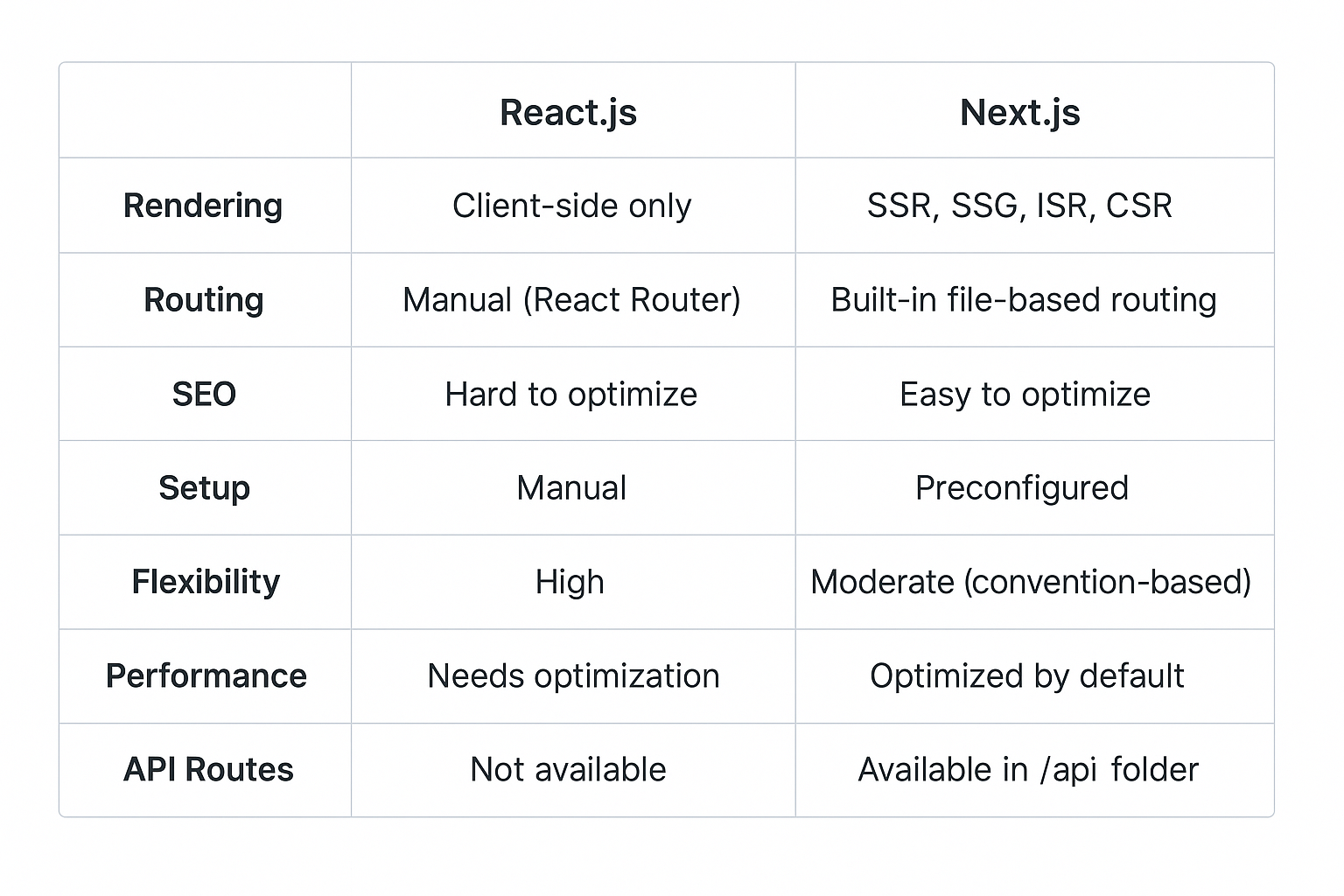The width and height of the screenshot is (1344, 896).
Task: Click the 'Easy to optimize' cell
Action: pyautogui.click(x=1025, y=395)
